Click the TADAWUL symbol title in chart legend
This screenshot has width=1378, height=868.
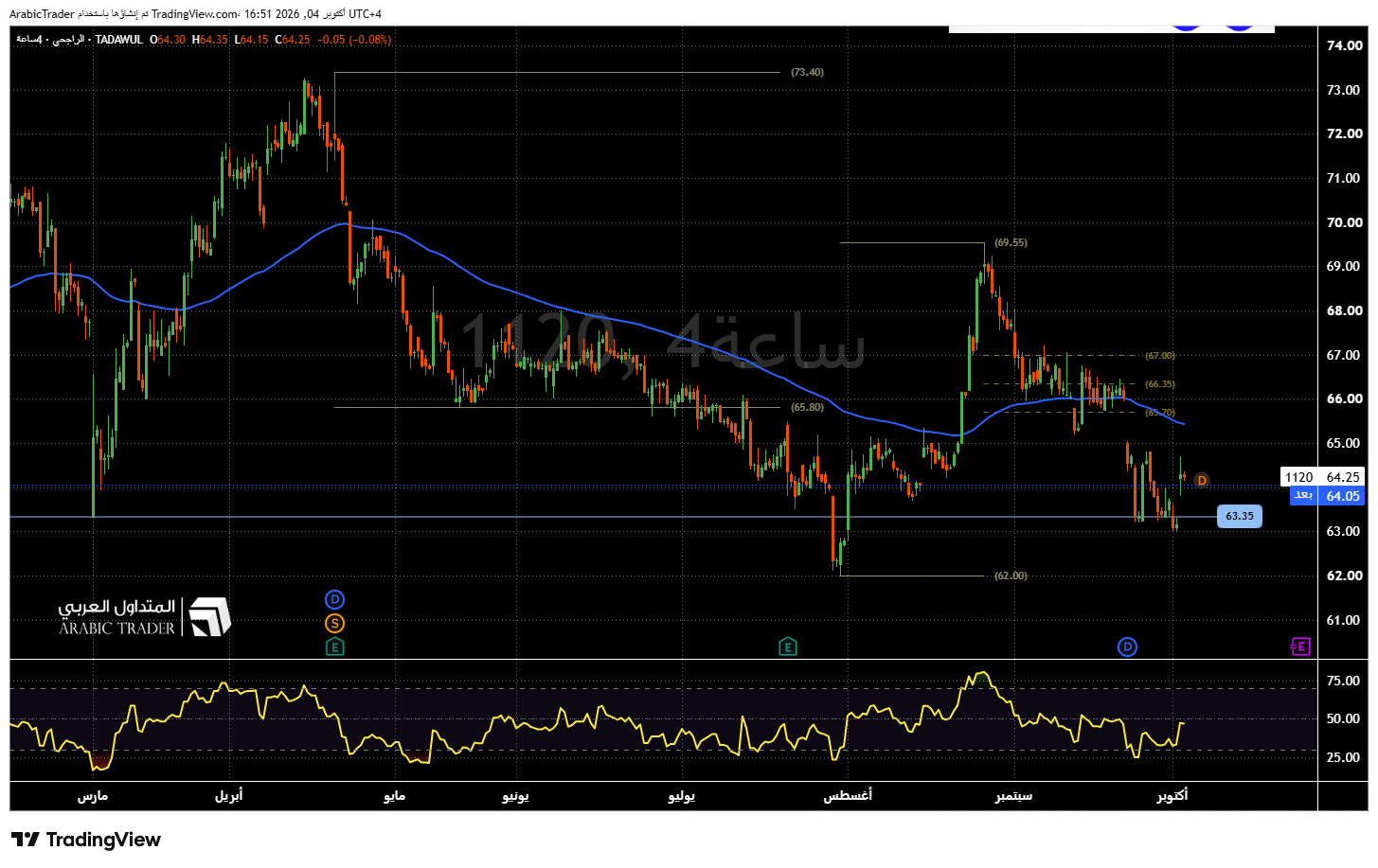[119, 40]
